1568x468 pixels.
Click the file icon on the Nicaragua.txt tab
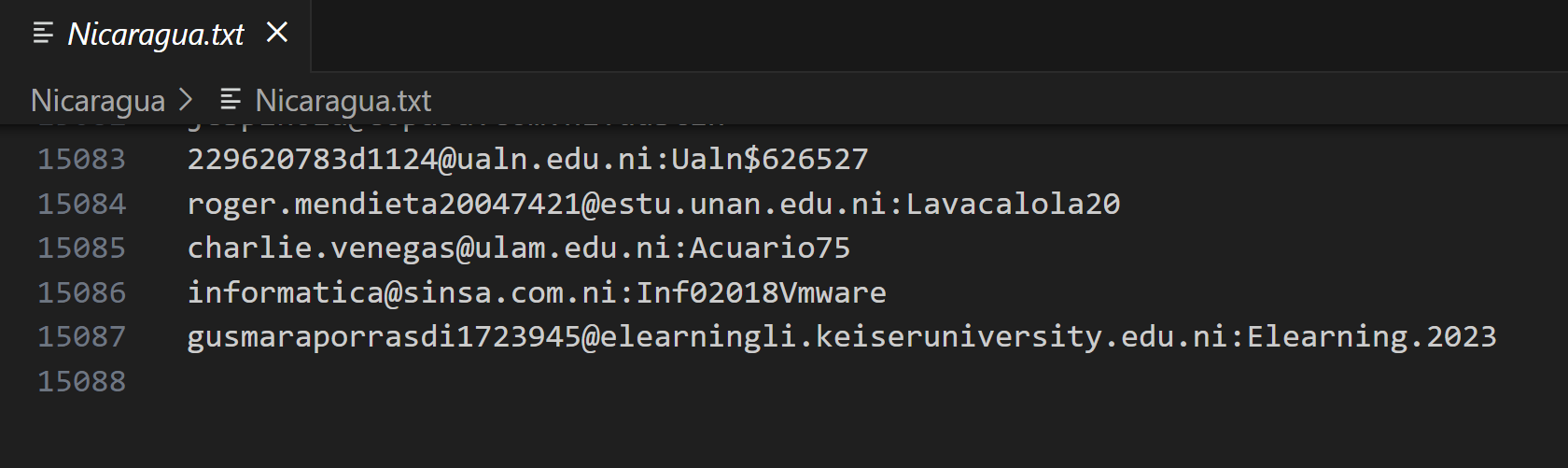tap(43, 35)
